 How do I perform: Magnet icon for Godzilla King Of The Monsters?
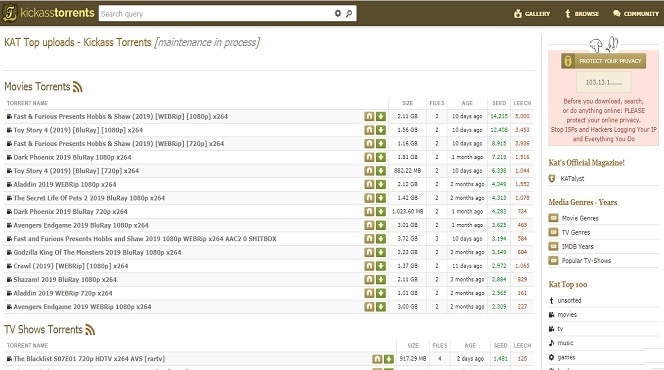point(369,252)
